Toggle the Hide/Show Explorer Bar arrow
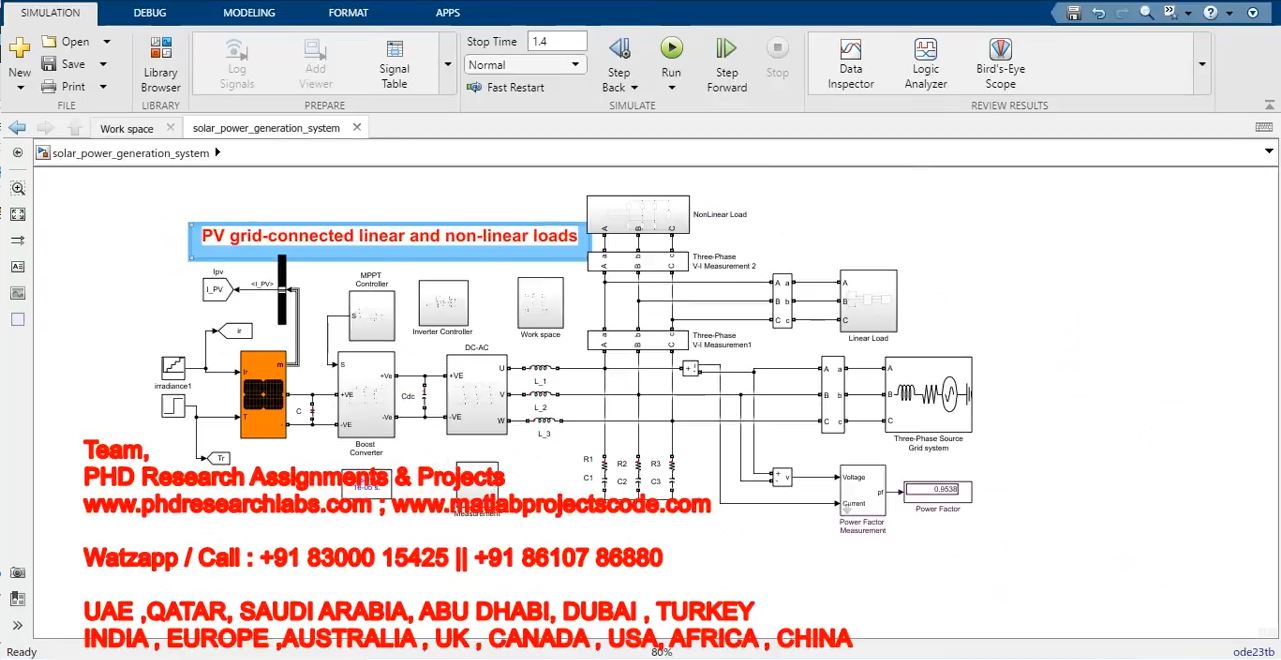Viewport: 1281px width, 660px height. (17, 153)
